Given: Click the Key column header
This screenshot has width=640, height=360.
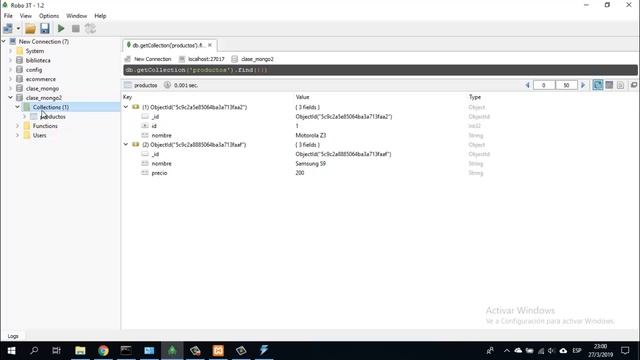Looking at the screenshot, I should pos(127,97).
